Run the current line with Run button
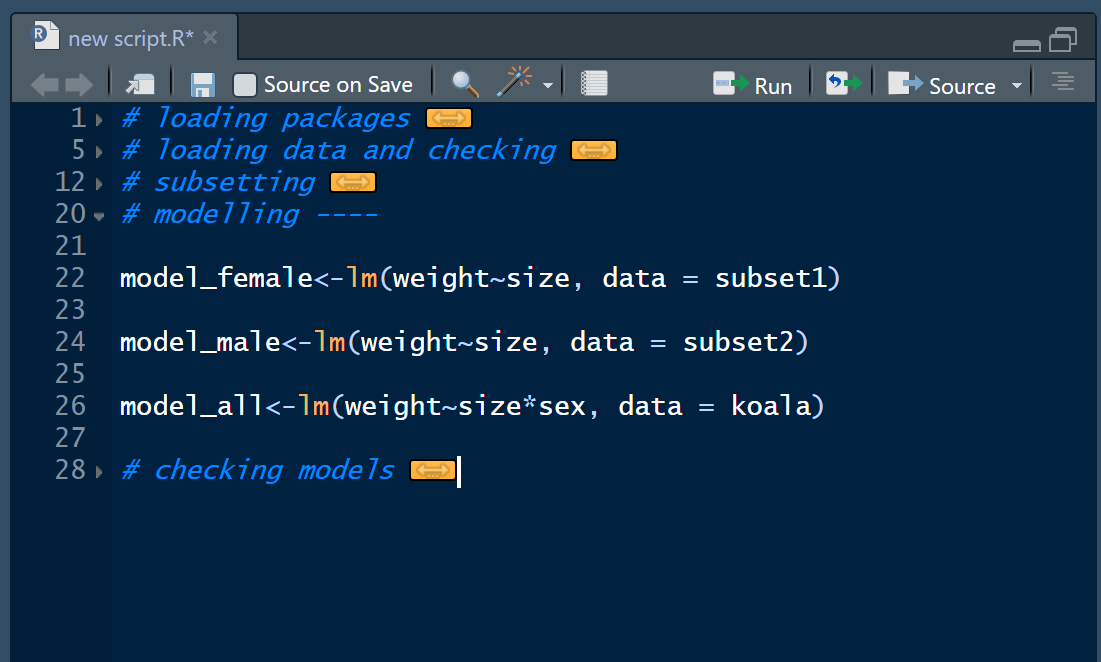This screenshot has height=662, width=1101. click(x=753, y=85)
